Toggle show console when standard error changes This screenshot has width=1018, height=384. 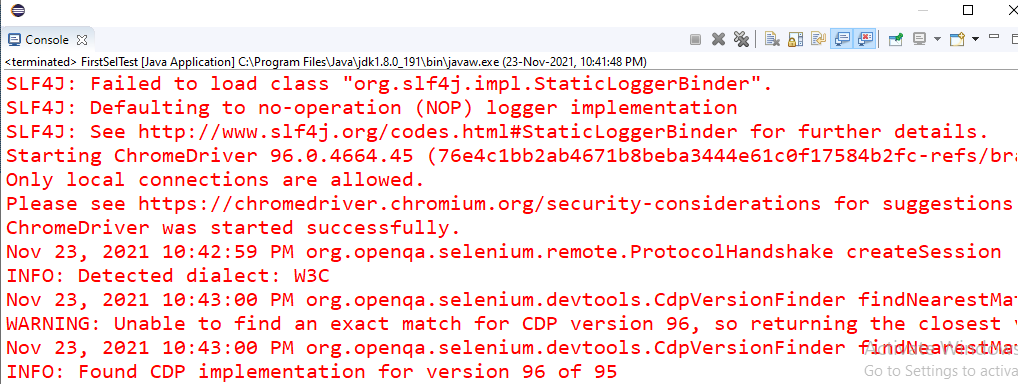tap(865, 40)
